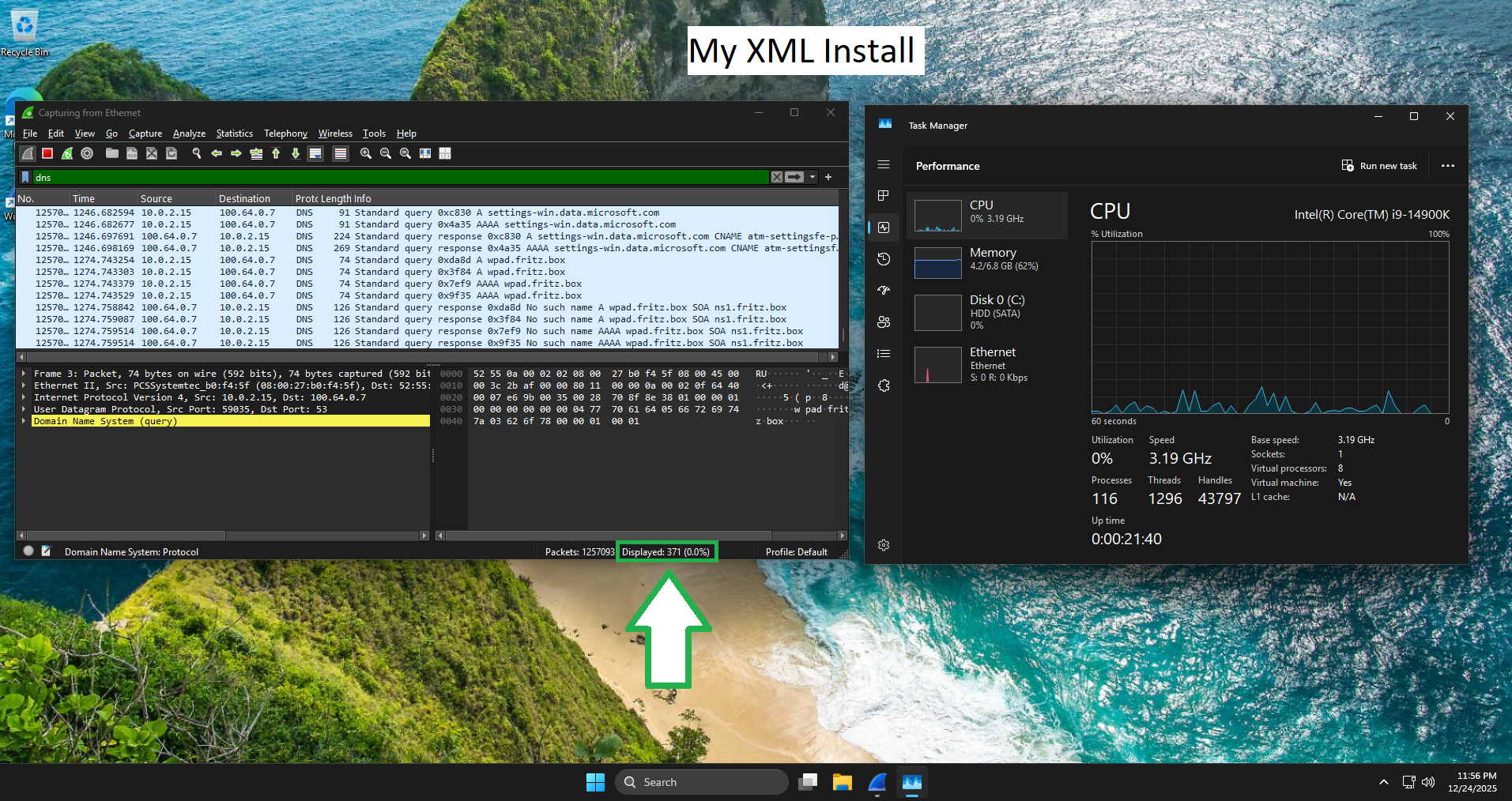Toggle Task Manager hamburger navigation menu

tap(884, 164)
